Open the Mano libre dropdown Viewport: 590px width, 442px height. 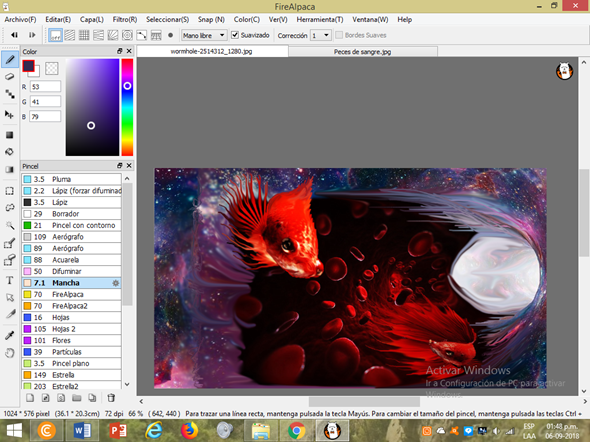204,35
